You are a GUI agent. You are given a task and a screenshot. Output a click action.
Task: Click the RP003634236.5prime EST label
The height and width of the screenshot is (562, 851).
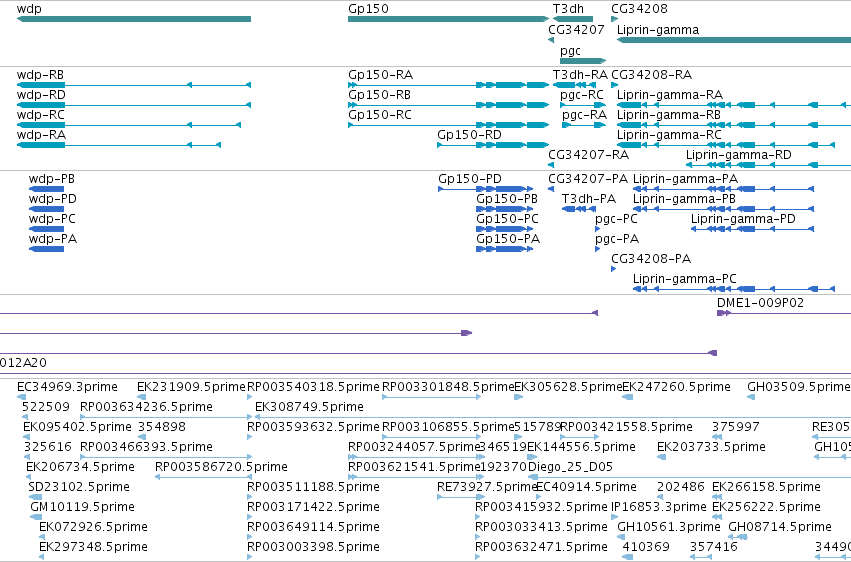(147, 408)
